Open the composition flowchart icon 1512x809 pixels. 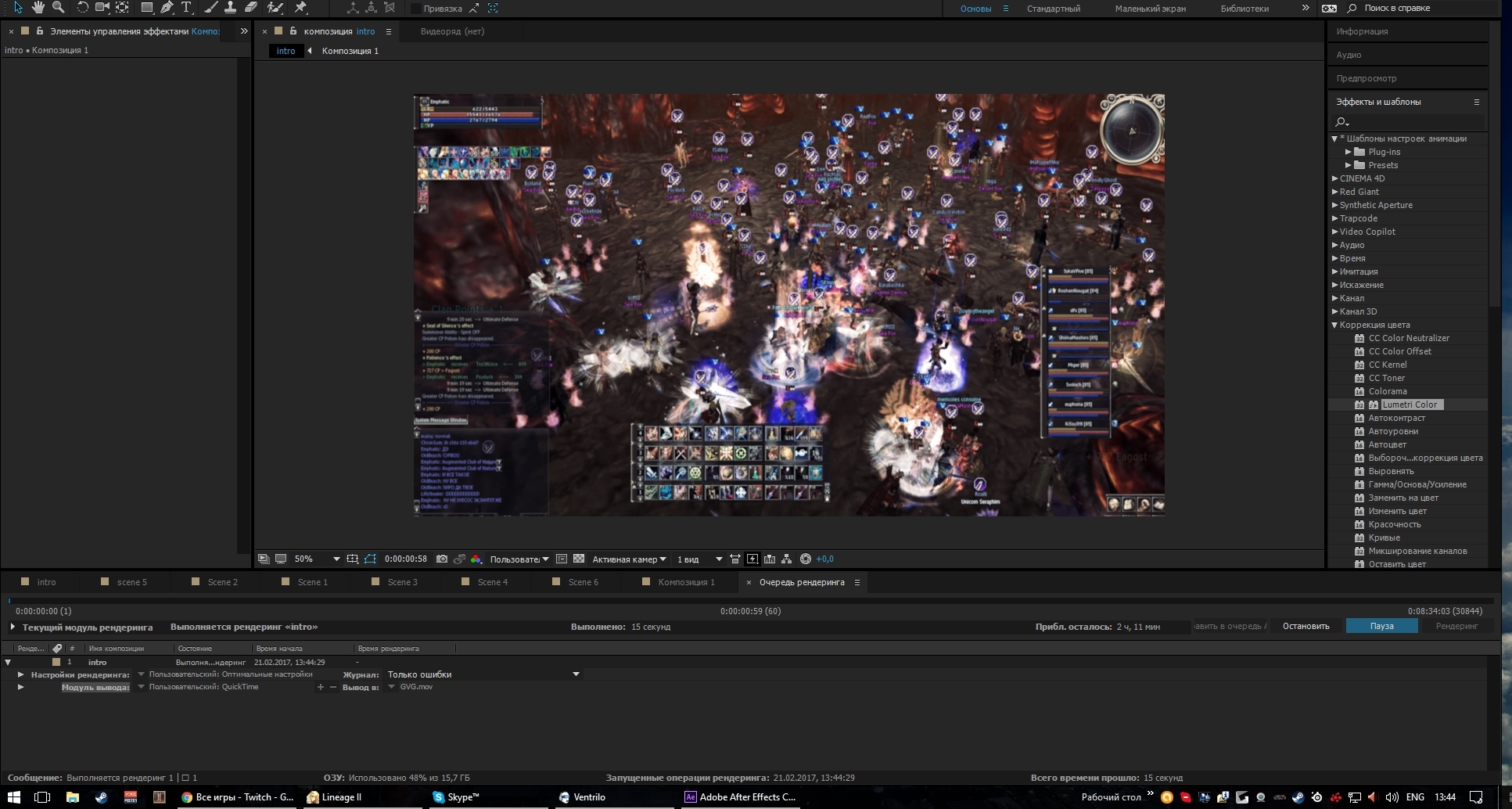(x=787, y=559)
